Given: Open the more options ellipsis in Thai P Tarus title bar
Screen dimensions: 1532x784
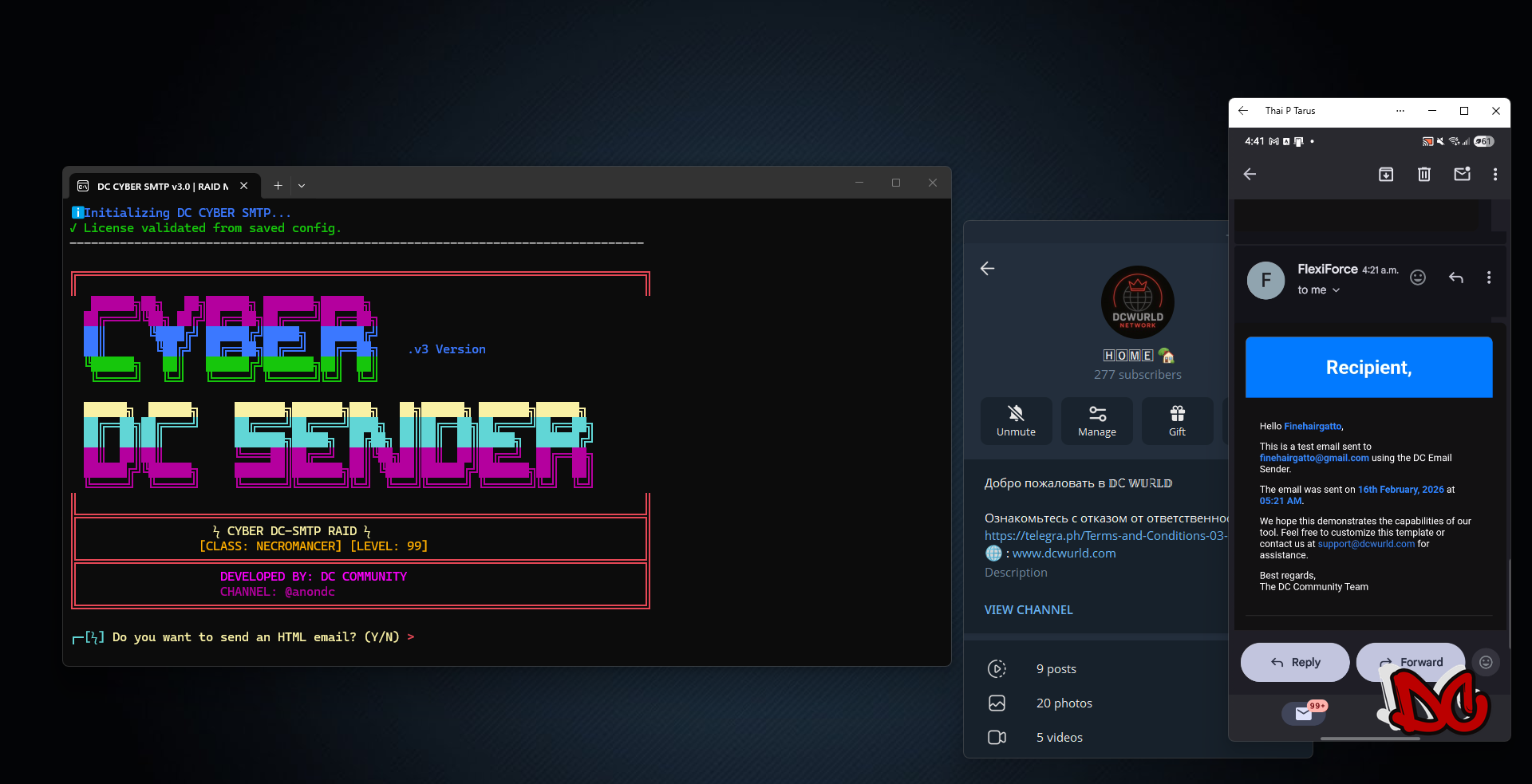Looking at the screenshot, I should click(1400, 111).
